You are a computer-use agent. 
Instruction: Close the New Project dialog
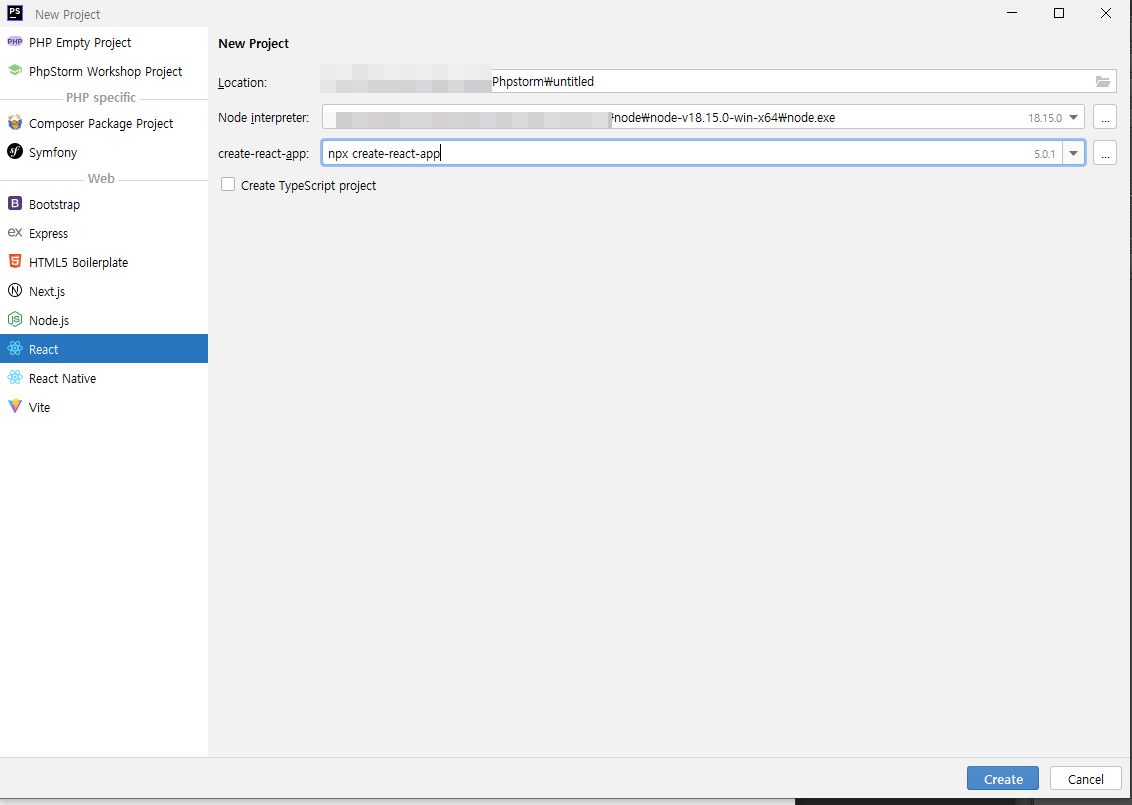[1105, 13]
